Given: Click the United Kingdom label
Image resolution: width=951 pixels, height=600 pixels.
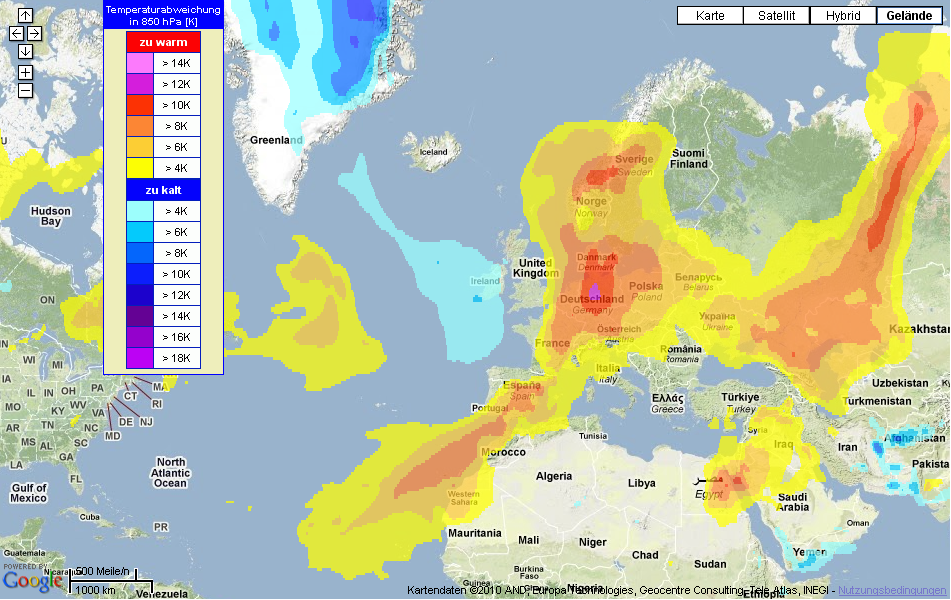Looking at the screenshot, I should pyautogui.click(x=536, y=268).
